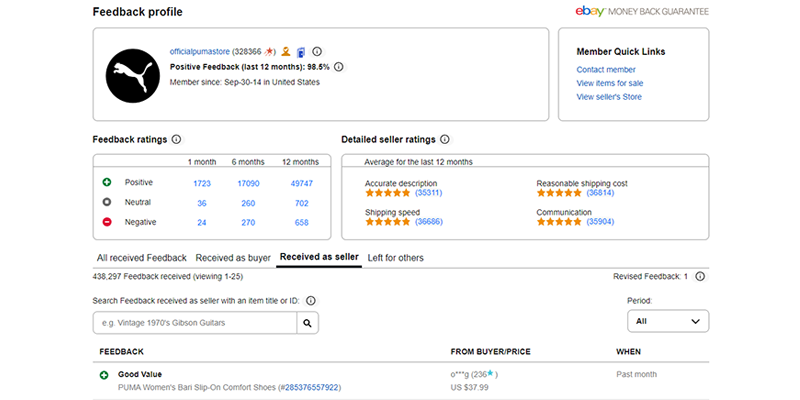This screenshot has width=800, height=400.
Task: Open Detailed seller ratings info icon
Action: (x=445, y=140)
